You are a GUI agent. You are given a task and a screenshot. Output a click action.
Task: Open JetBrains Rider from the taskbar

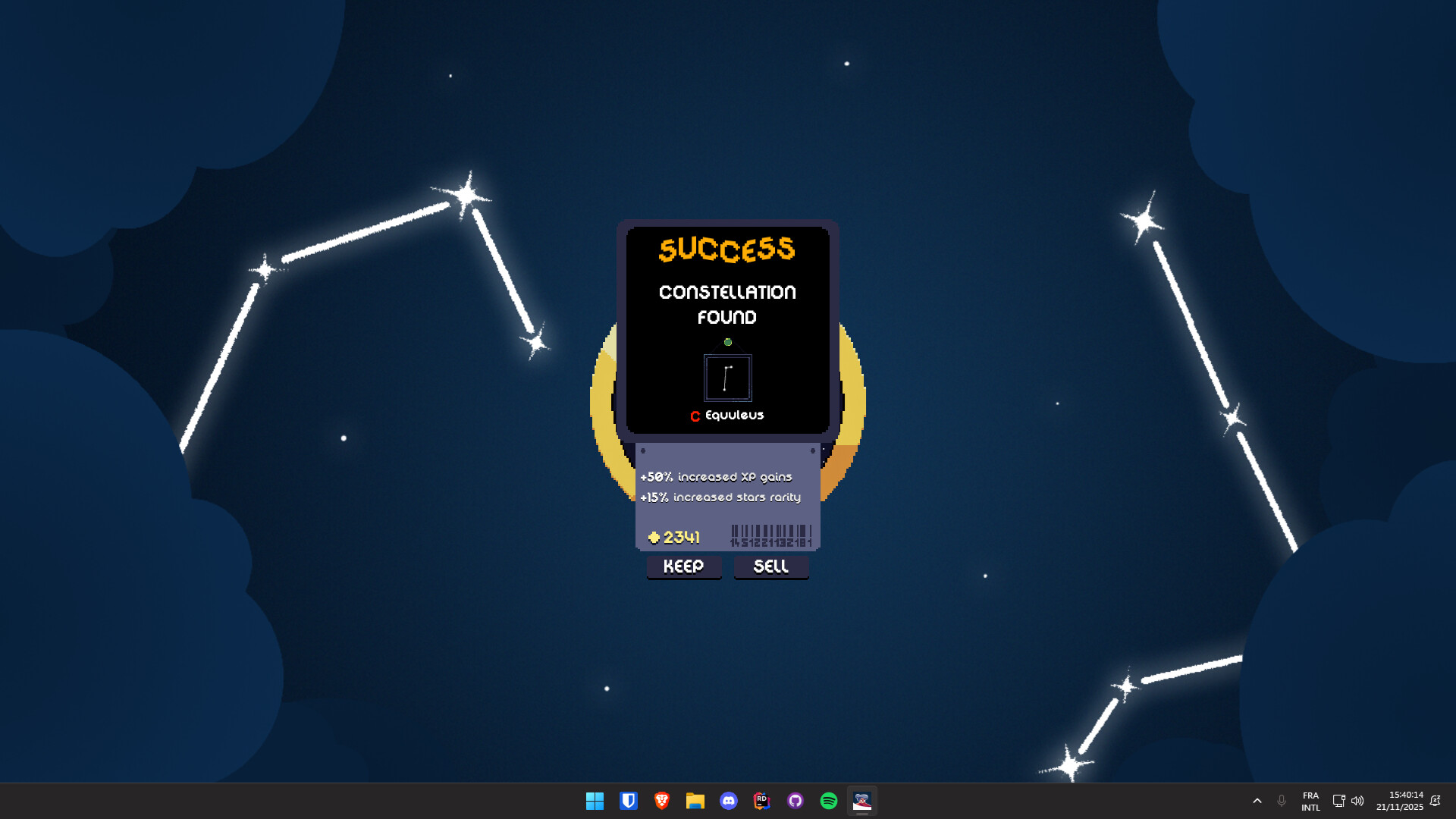[x=762, y=801]
